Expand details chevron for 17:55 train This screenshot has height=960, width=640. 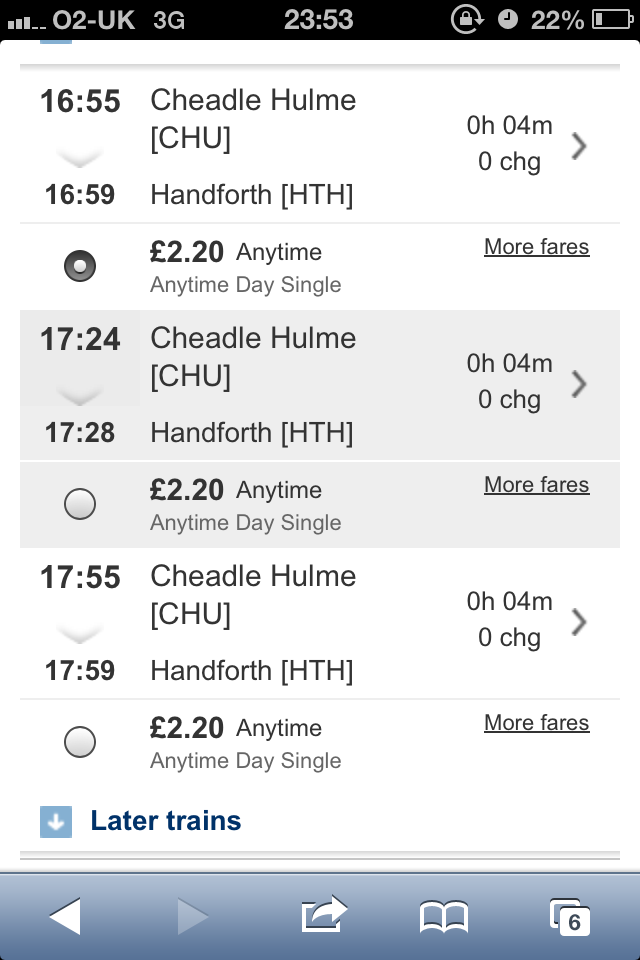tap(578, 622)
